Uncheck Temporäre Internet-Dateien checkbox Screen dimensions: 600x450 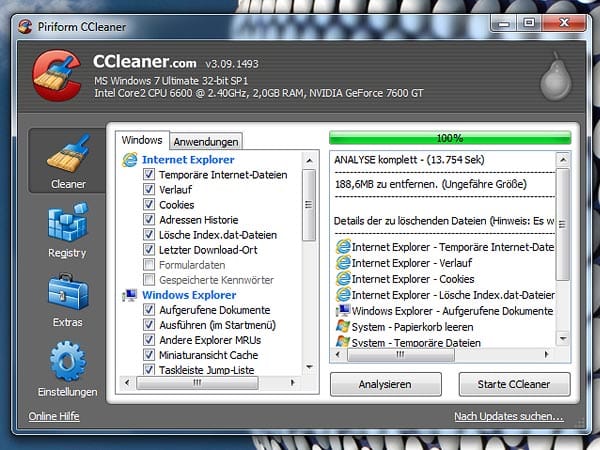click(149, 174)
